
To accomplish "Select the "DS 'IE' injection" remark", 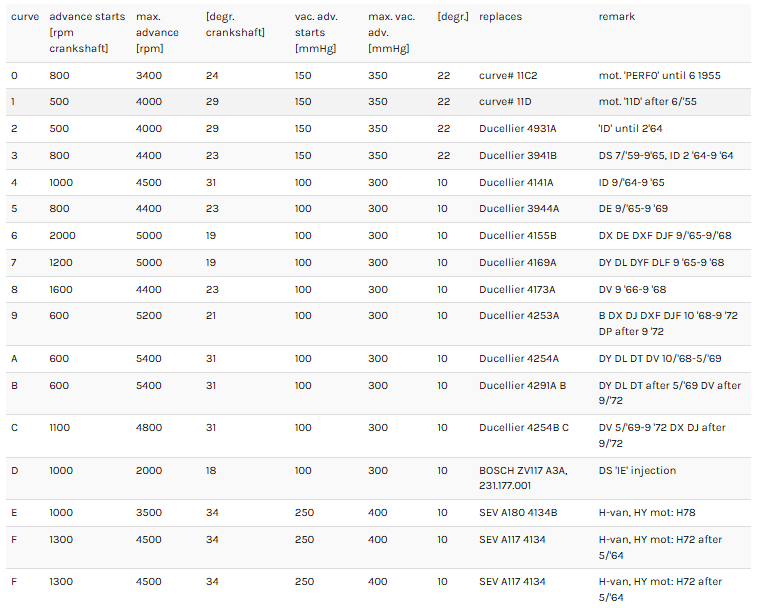I will point(637,470).
